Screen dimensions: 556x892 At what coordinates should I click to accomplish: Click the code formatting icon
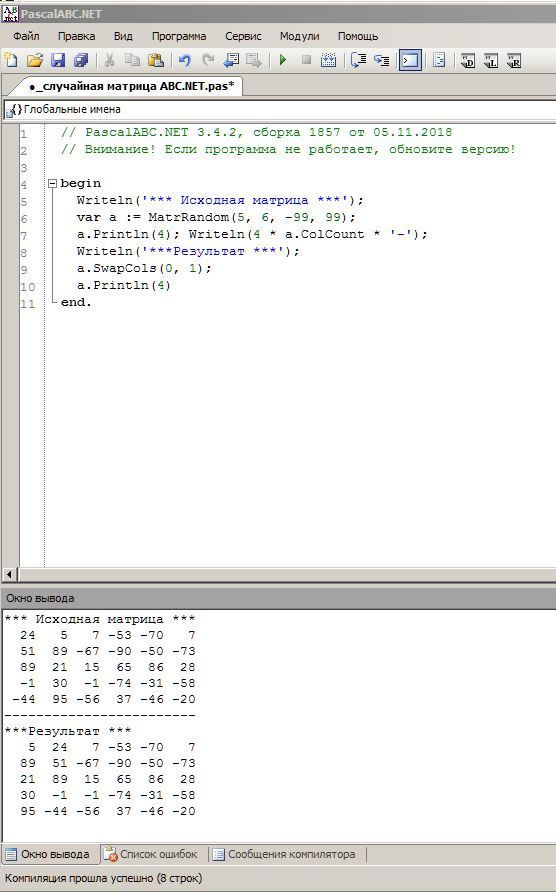pos(439,60)
